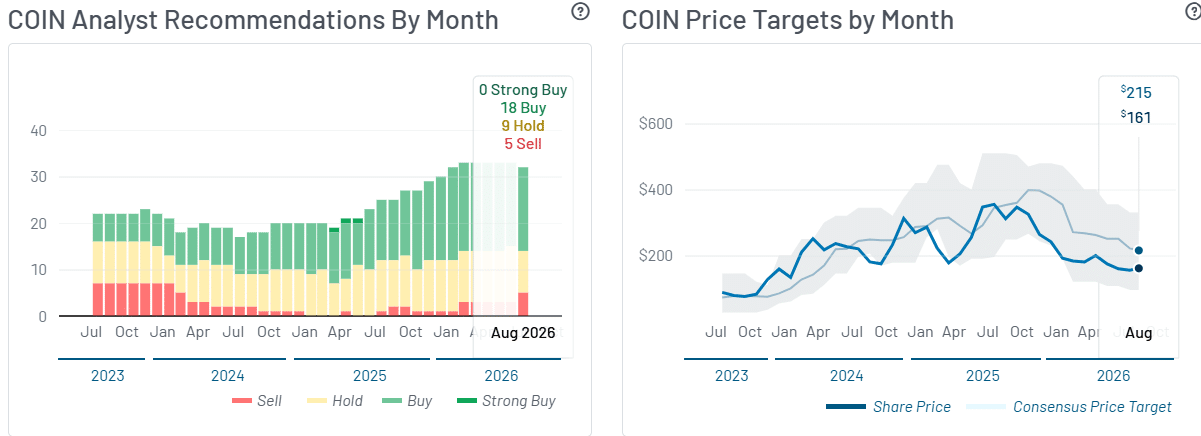Screen dimensions: 1201x436
Task: Click the '9 Hold' tooltip text
Action: pyautogui.click(x=523, y=126)
